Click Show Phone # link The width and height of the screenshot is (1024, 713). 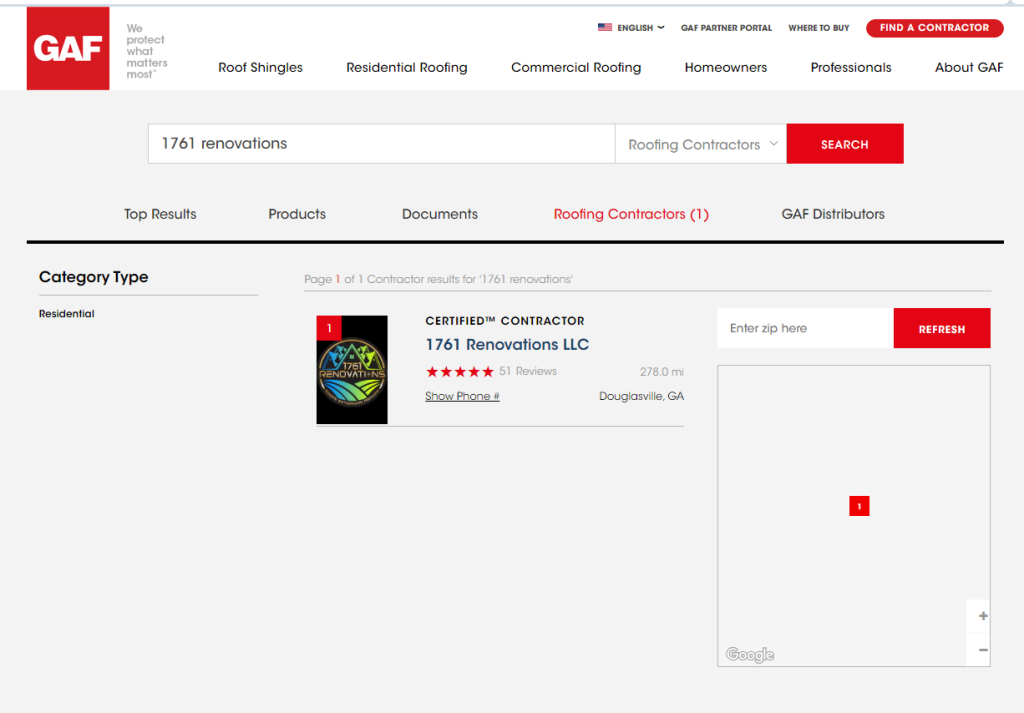coord(462,396)
